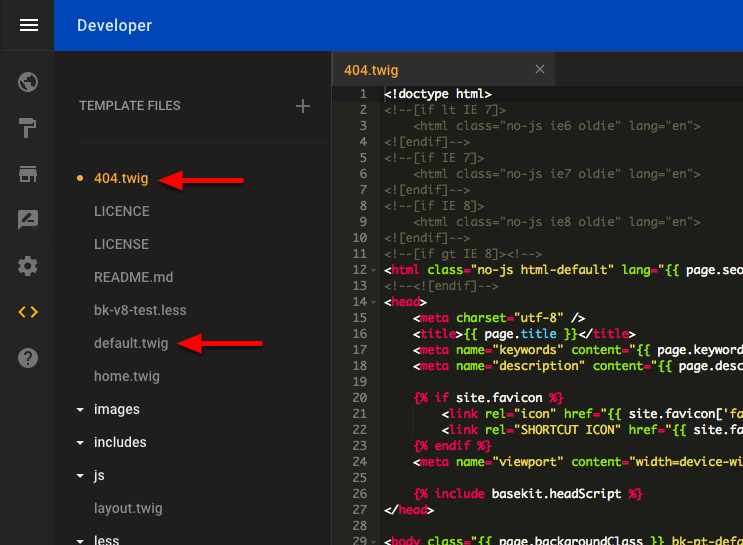Click line number 16 in gutter
743x545 pixels.
[360, 334]
